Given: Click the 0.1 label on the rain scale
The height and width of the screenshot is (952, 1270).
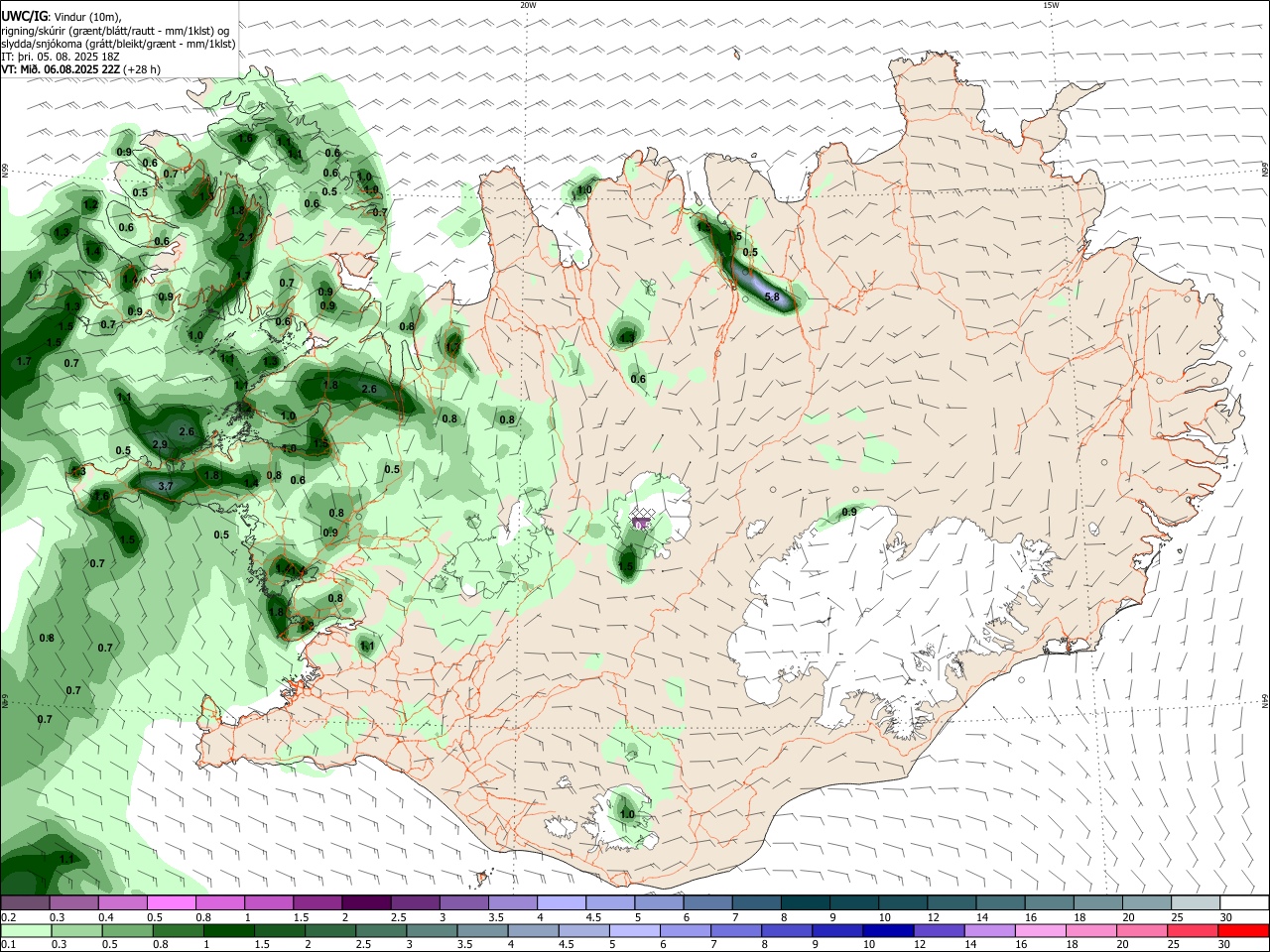Looking at the screenshot, I should click(8, 945).
